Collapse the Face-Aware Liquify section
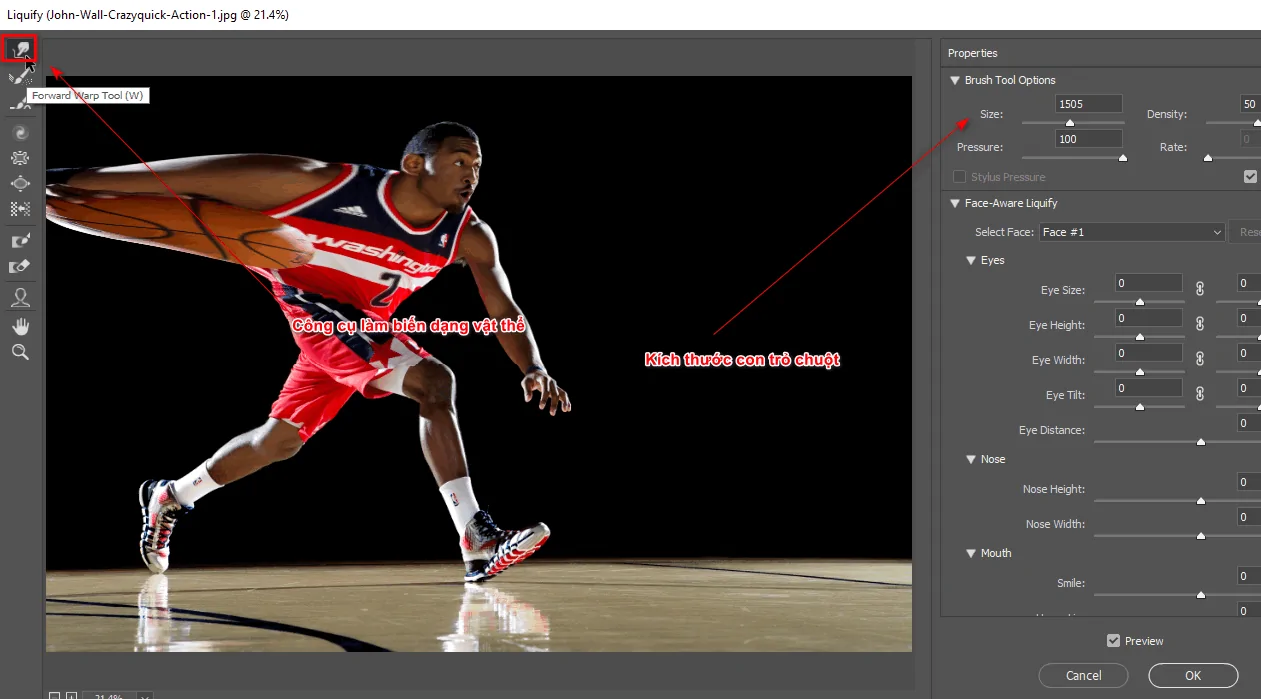 point(955,203)
